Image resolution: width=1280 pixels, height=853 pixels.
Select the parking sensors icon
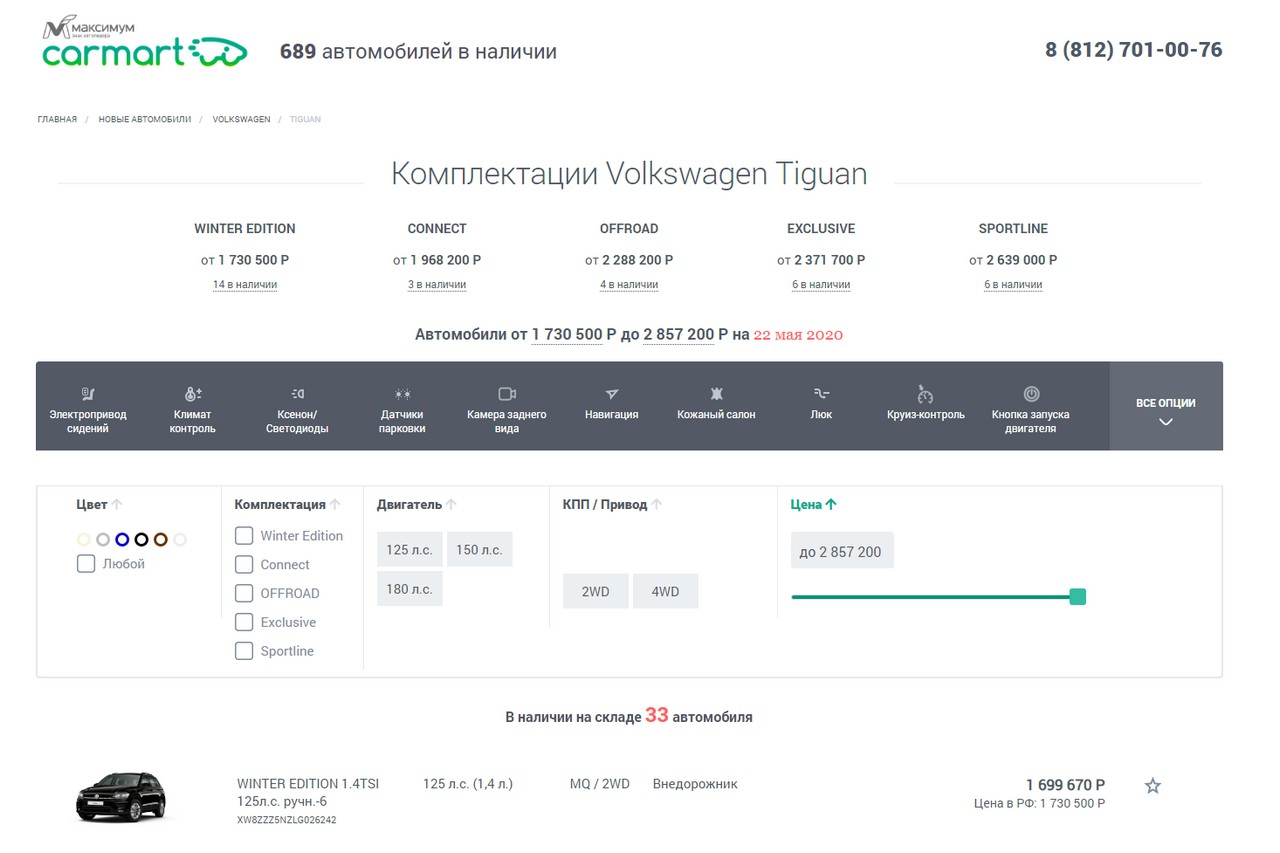(x=402, y=394)
